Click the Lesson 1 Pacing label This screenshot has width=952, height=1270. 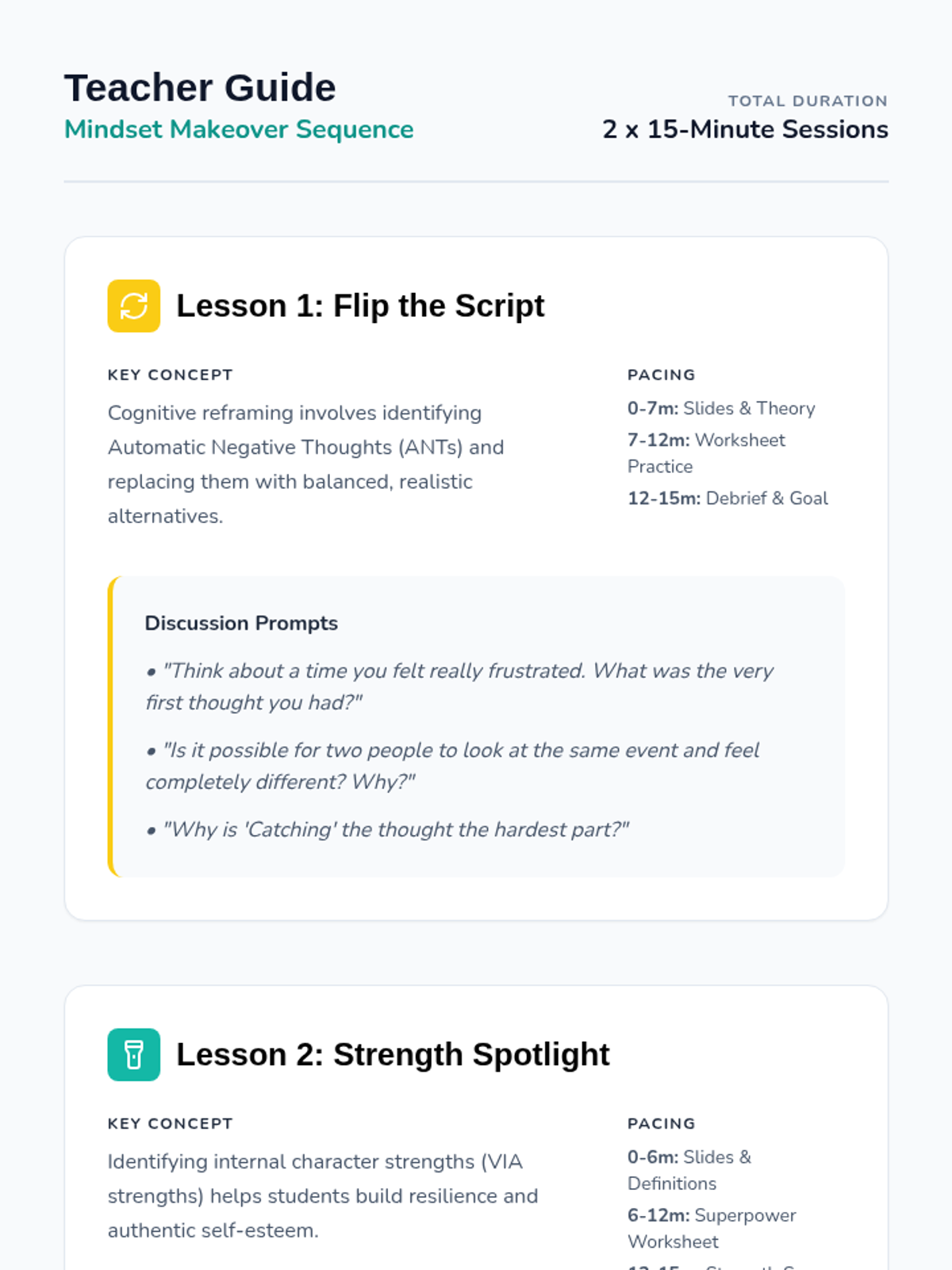tap(661, 375)
